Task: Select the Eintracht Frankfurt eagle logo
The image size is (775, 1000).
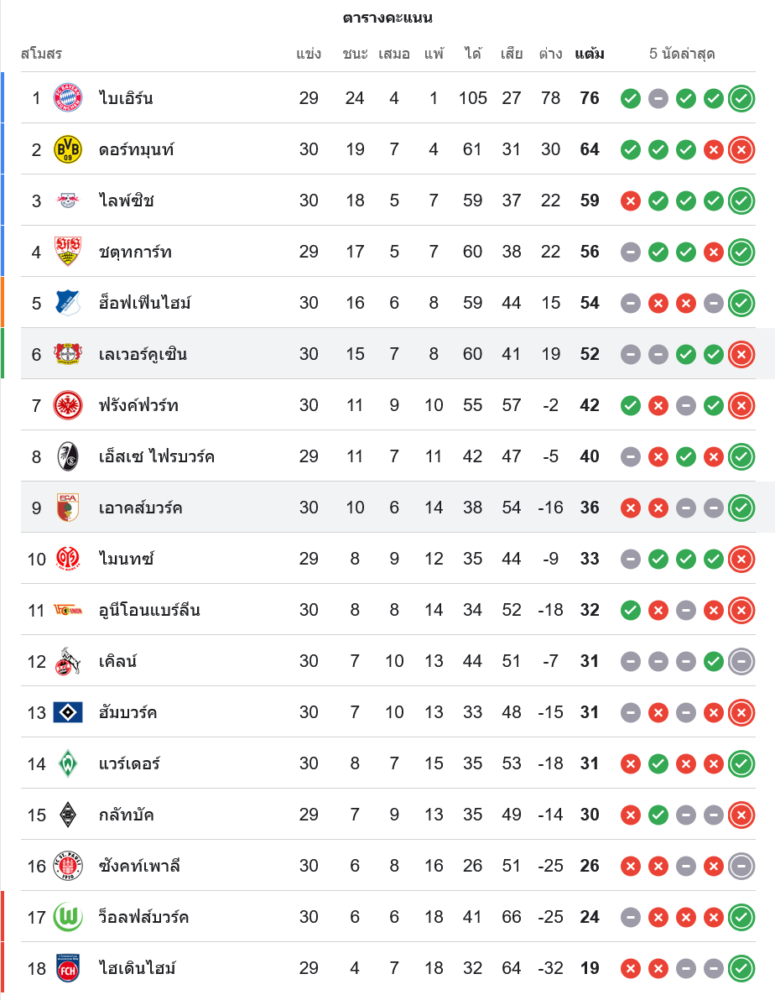Action: [x=68, y=405]
